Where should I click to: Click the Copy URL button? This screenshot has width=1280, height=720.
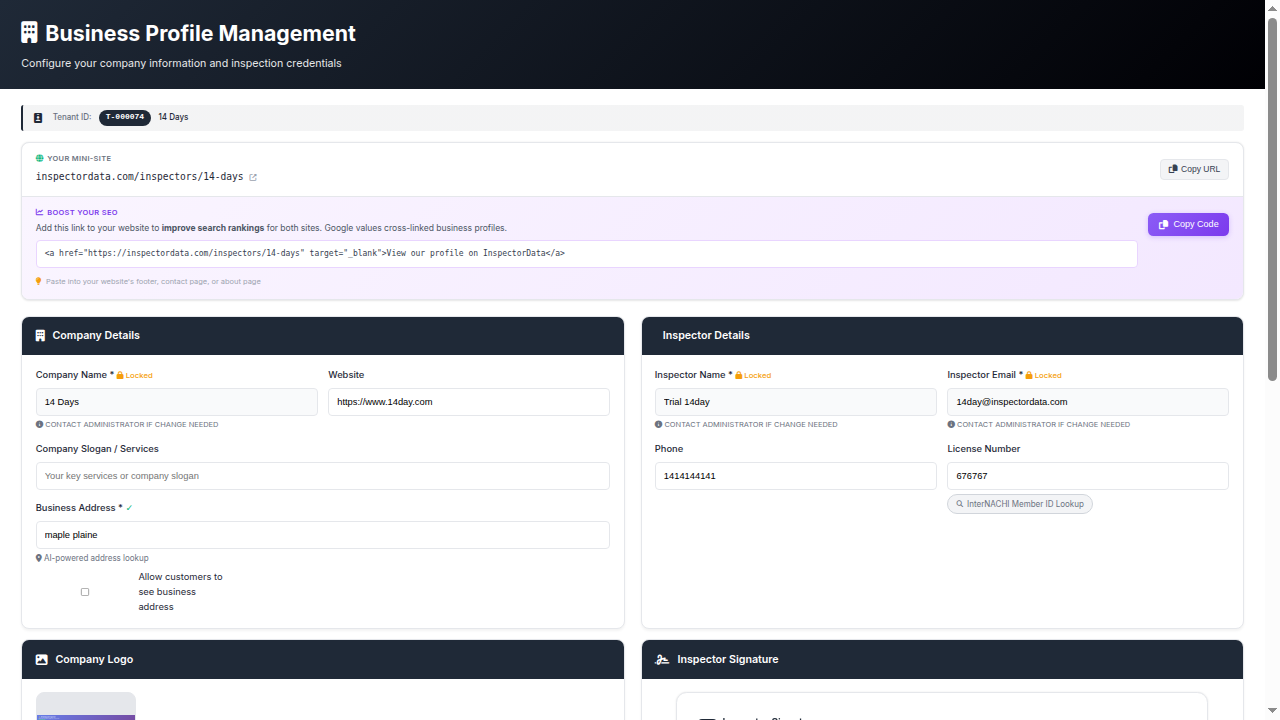(x=1194, y=169)
